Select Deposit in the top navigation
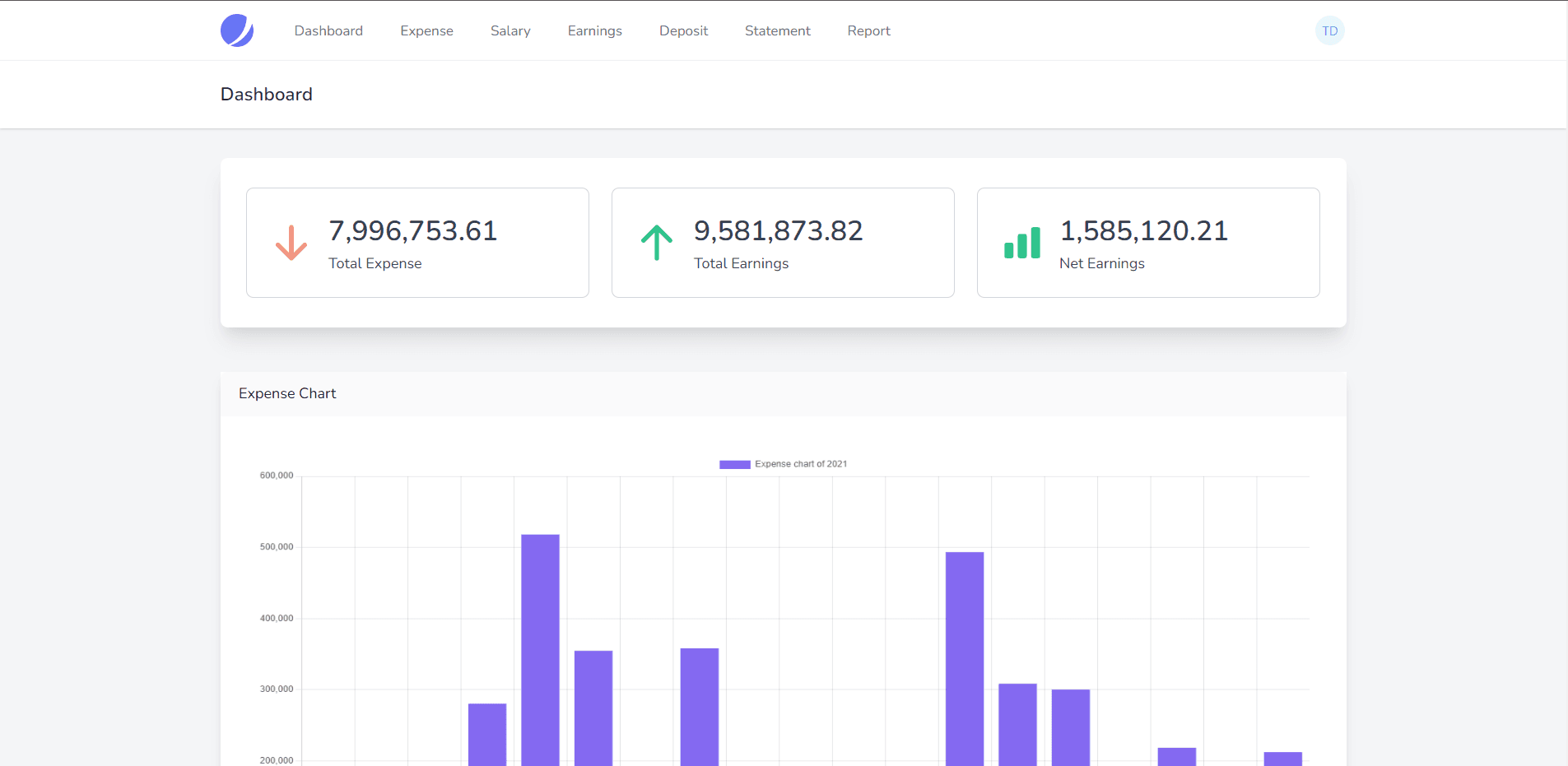 click(x=683, y=31)
